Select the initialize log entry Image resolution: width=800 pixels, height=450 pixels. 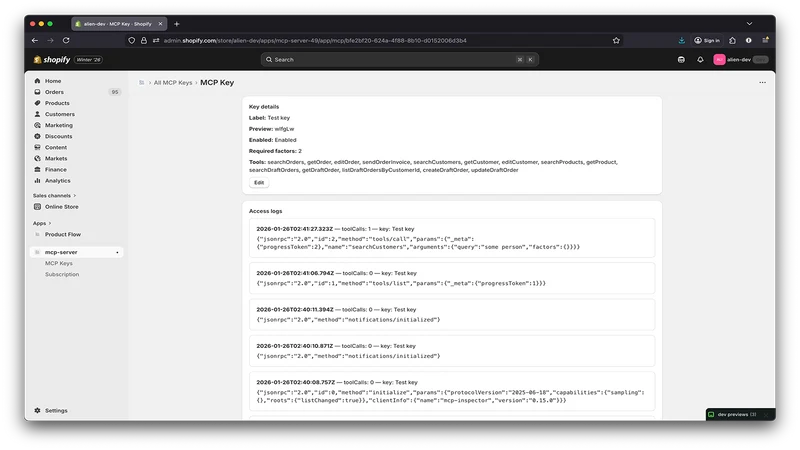[452, 391]
